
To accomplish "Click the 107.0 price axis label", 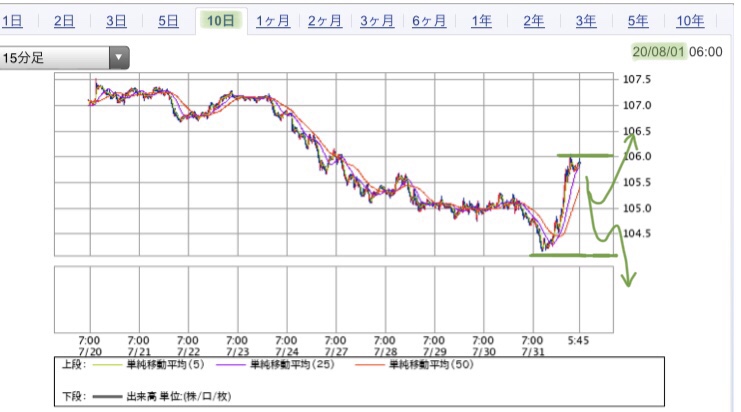I will click(637, 105).
